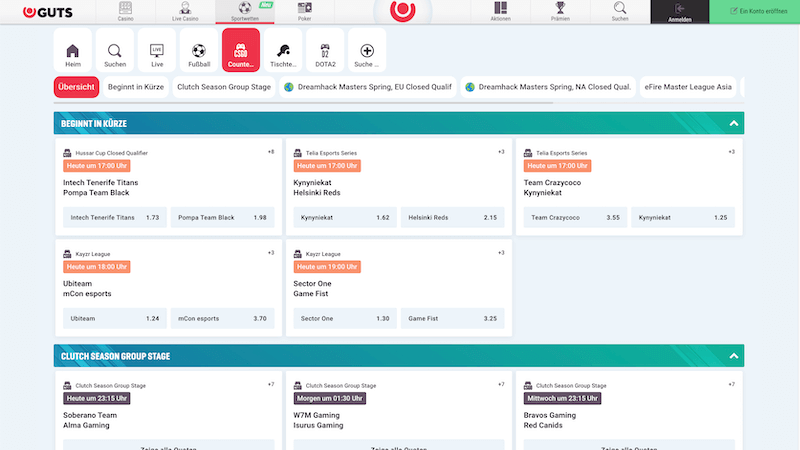Open Dreamhack Masters Spring NA Closed Qual tab

pyautogui.click(x=548, y=87)
